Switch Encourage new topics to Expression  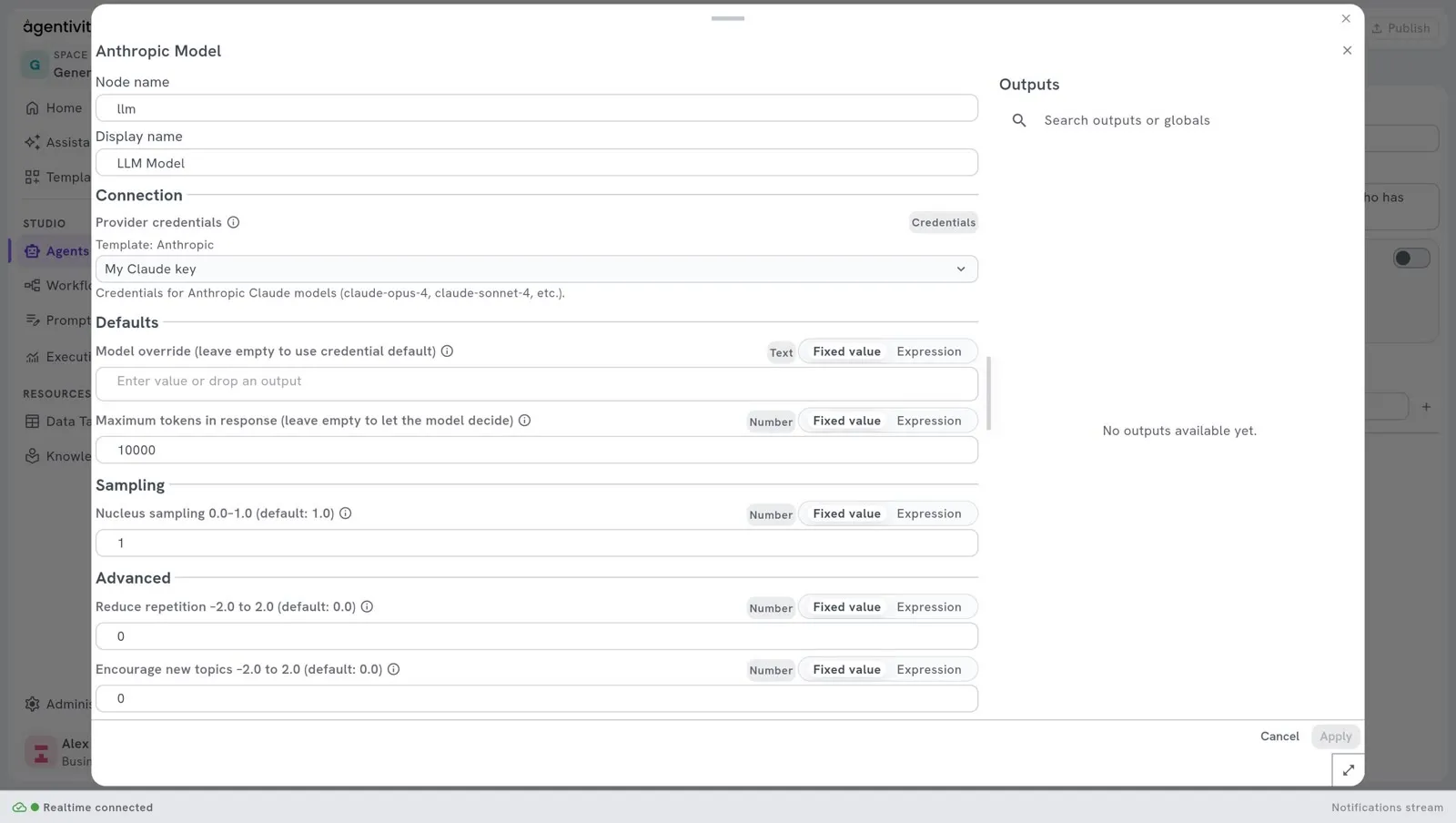click(x=928, y=669)
